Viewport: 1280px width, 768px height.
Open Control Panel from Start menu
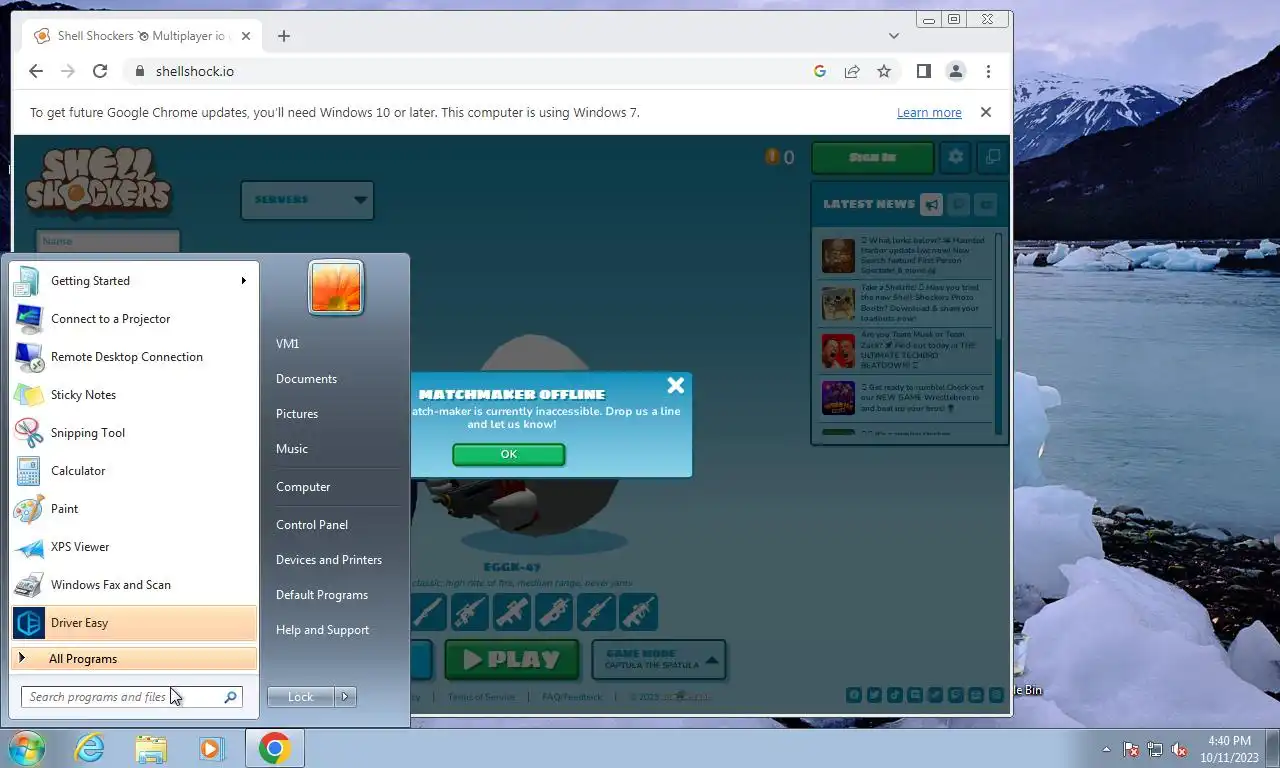312,525
